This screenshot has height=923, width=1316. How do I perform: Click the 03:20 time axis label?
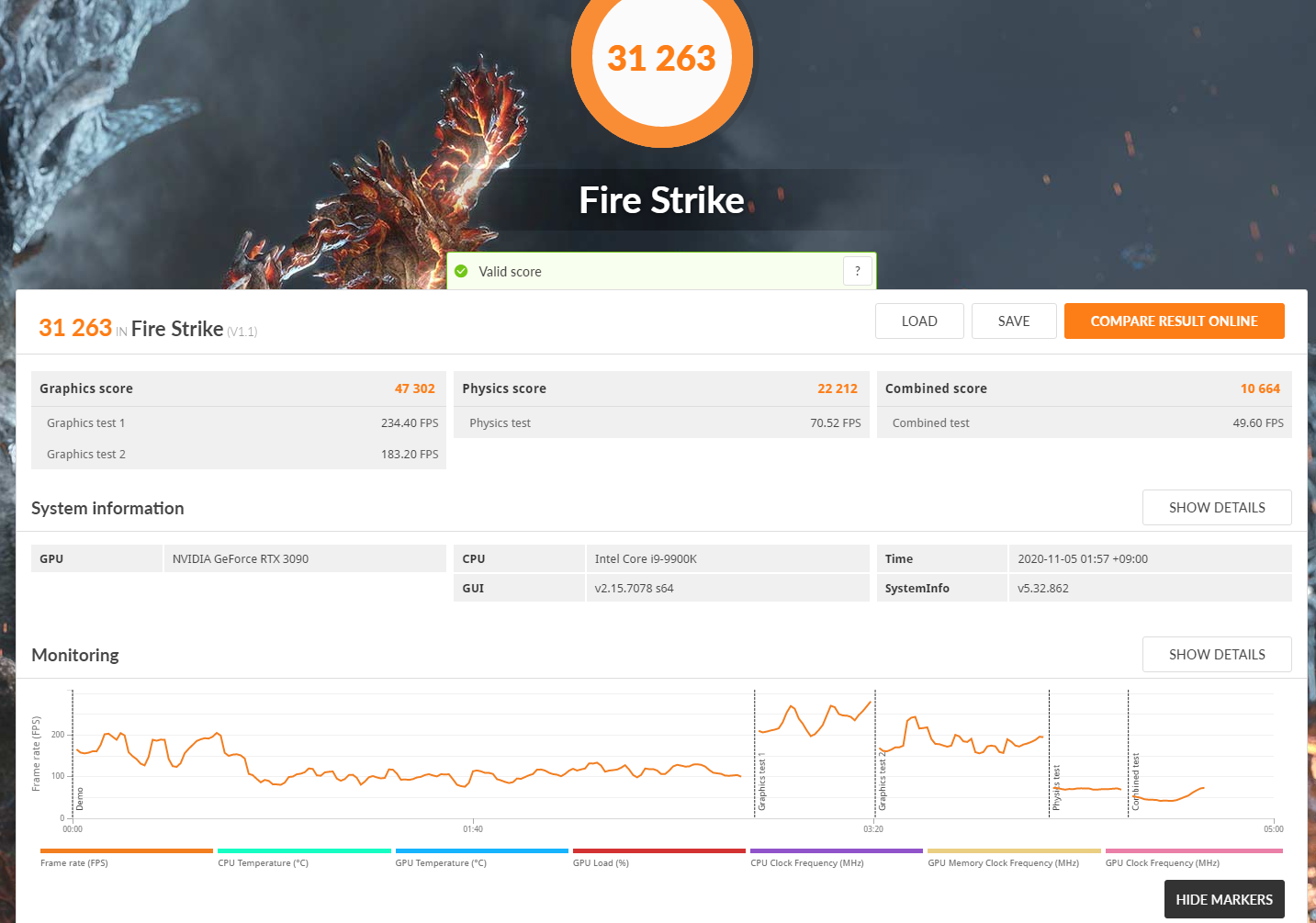pyautogui.click(x=873, y=828)
